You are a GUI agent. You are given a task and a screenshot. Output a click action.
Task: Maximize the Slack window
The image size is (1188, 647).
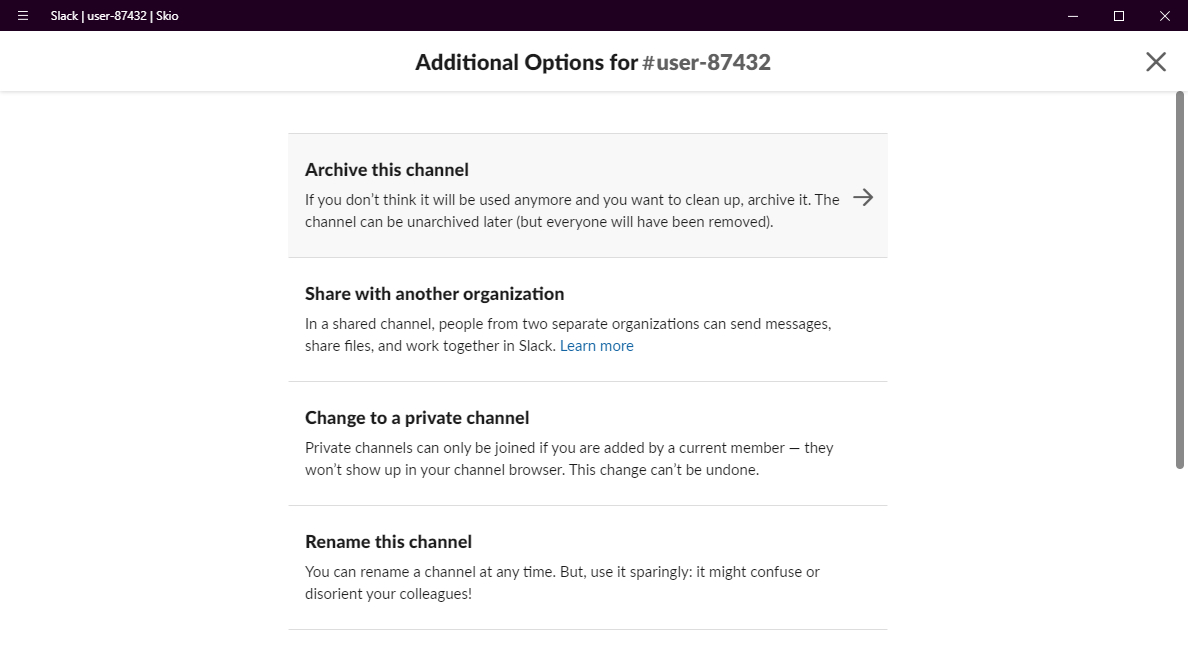pyautogui.click(x=1119, y=16)
